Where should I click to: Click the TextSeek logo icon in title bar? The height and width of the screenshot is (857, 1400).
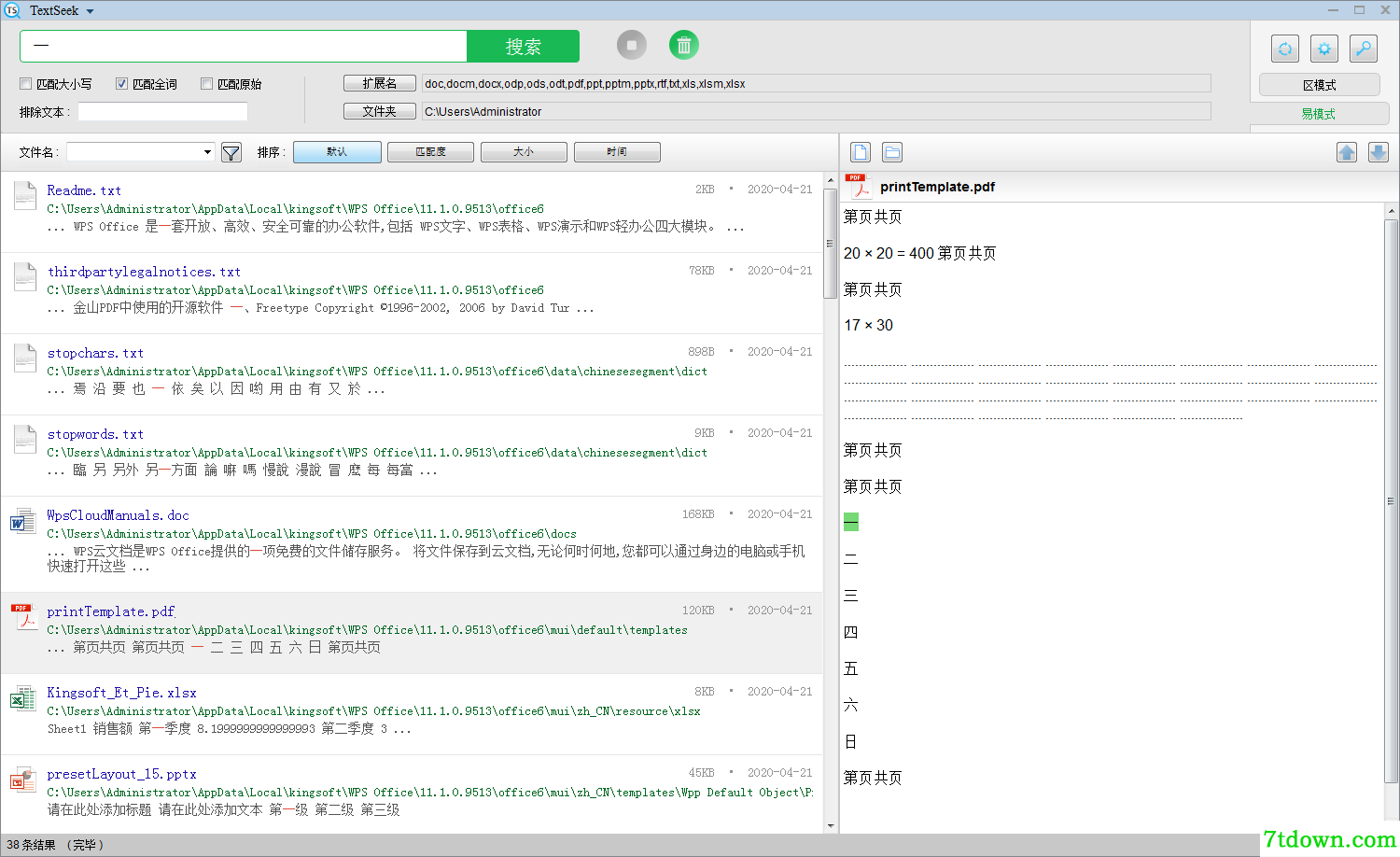12,10
